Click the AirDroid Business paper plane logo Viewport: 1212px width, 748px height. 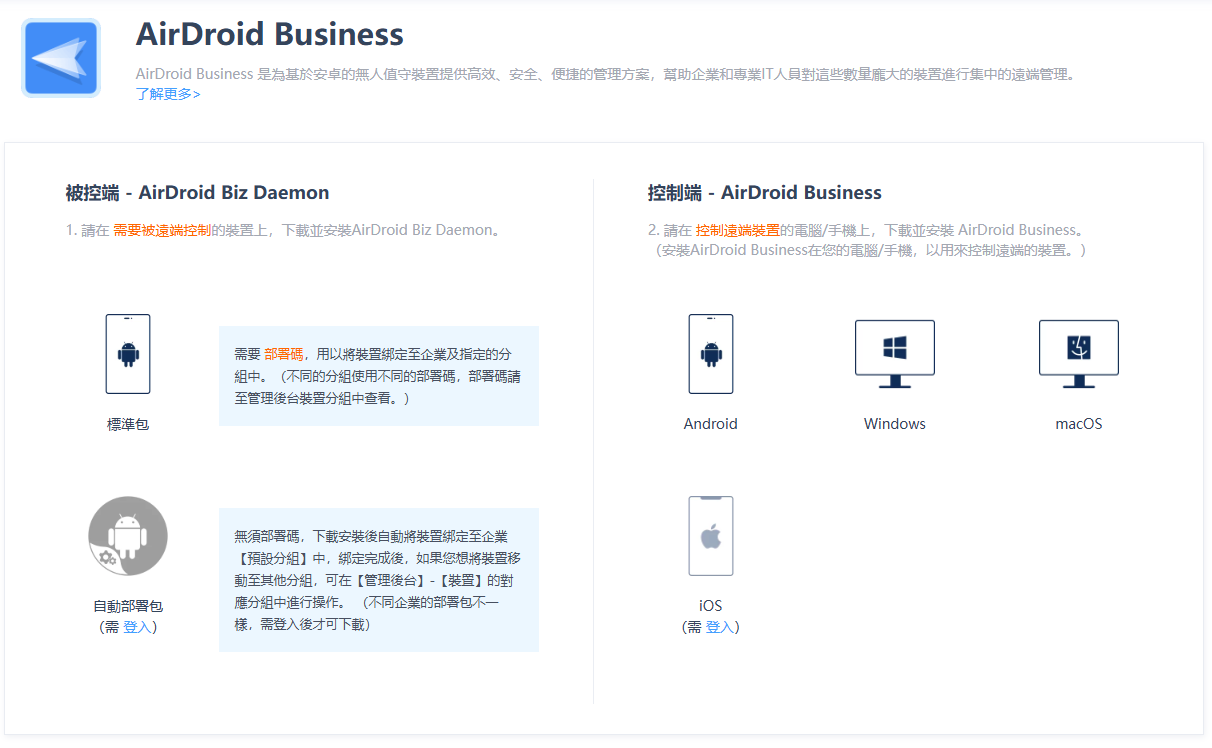point(61,58)
